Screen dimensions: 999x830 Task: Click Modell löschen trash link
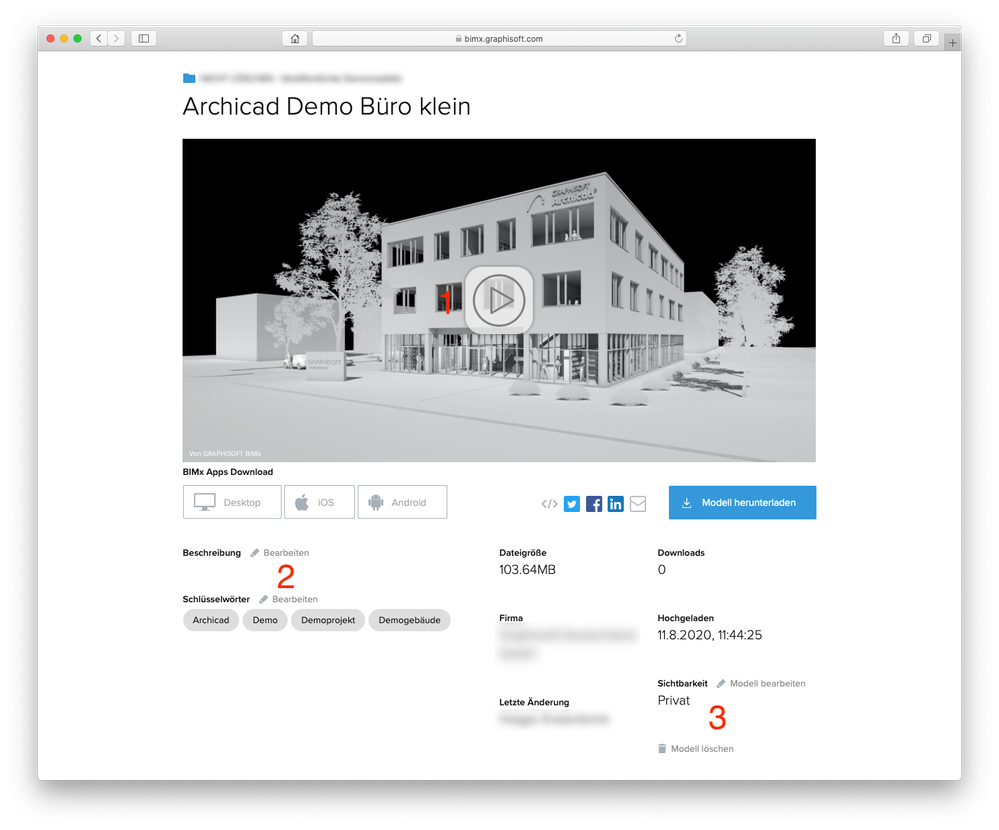click(x=696, y=748)
